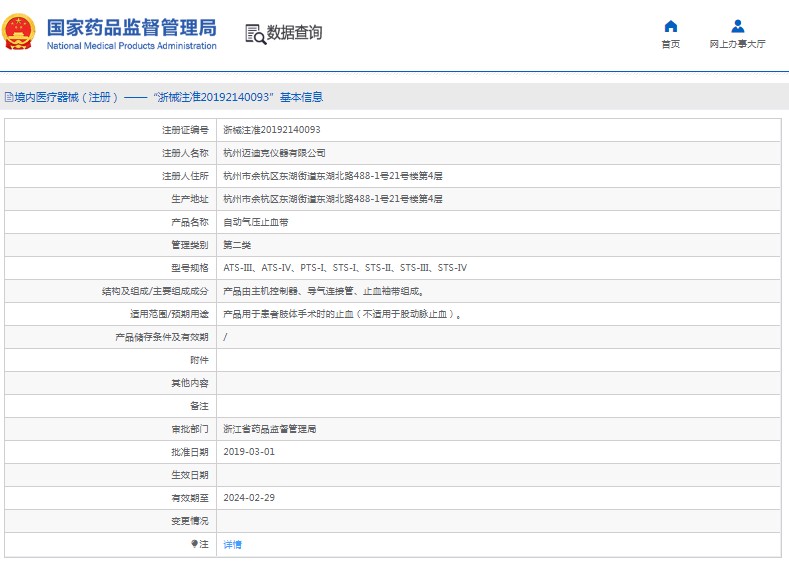Image resolution: width=789 pixels, height=563 pixels.
Task: Click the management class value 第二类
Action: pyautogui.click(x=237, y=245)
